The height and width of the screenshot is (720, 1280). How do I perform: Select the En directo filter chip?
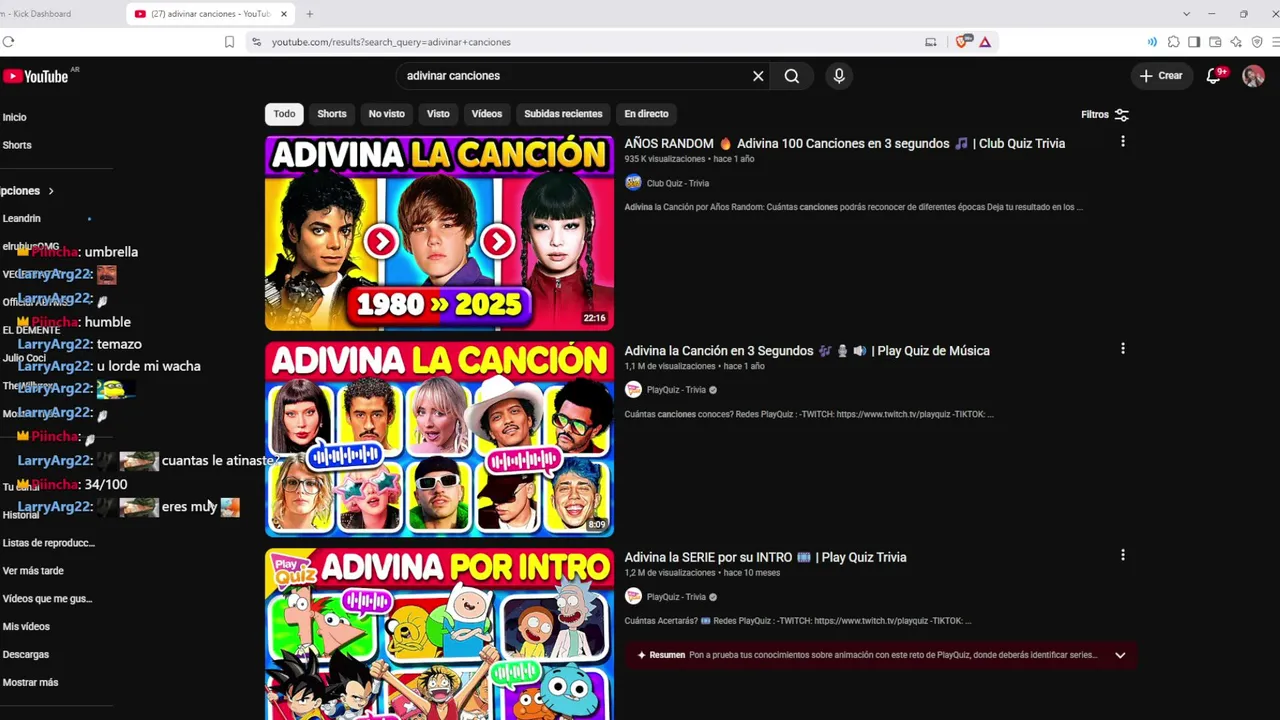click(646, 114)
